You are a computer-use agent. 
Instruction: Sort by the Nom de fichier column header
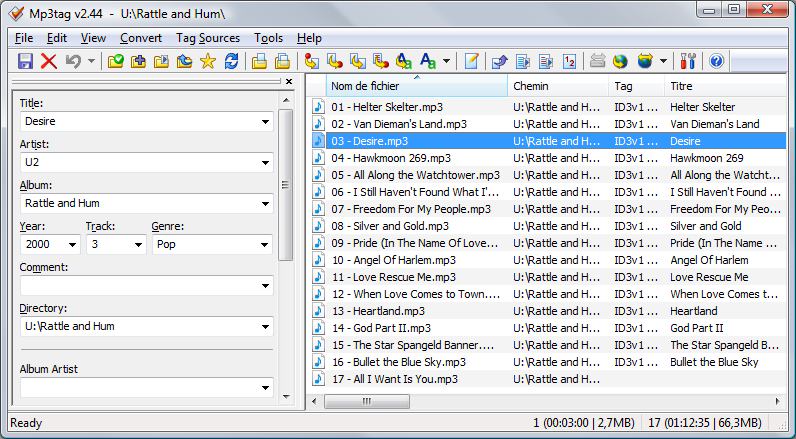pyautogui.click(x=417, y=86)
